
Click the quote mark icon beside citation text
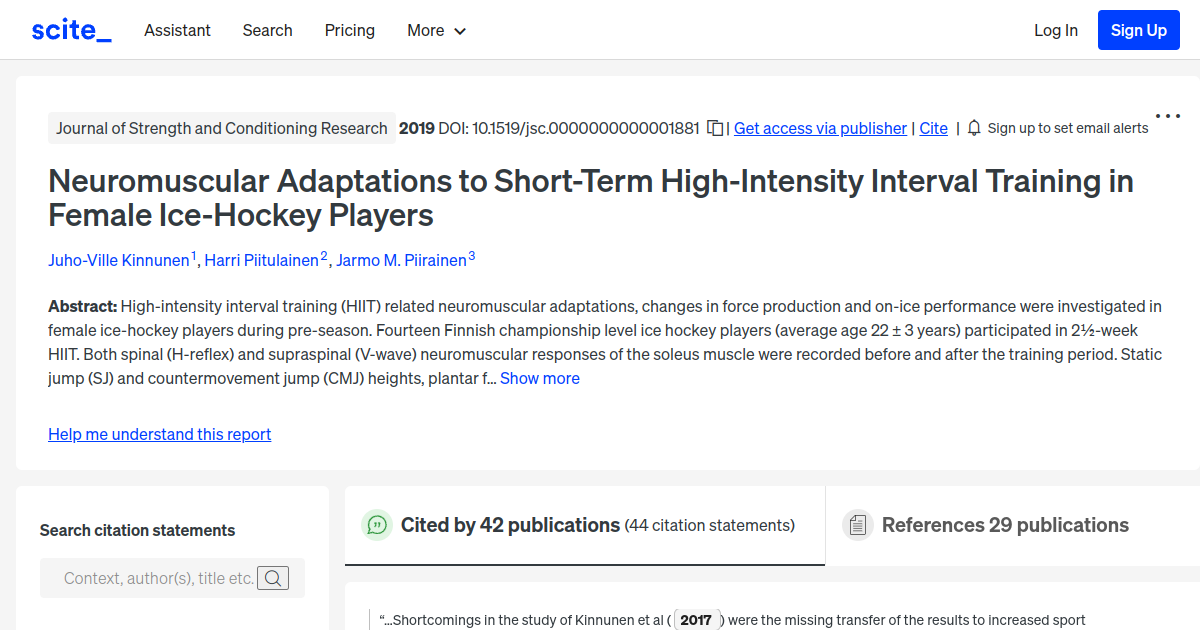pos(380,618)
